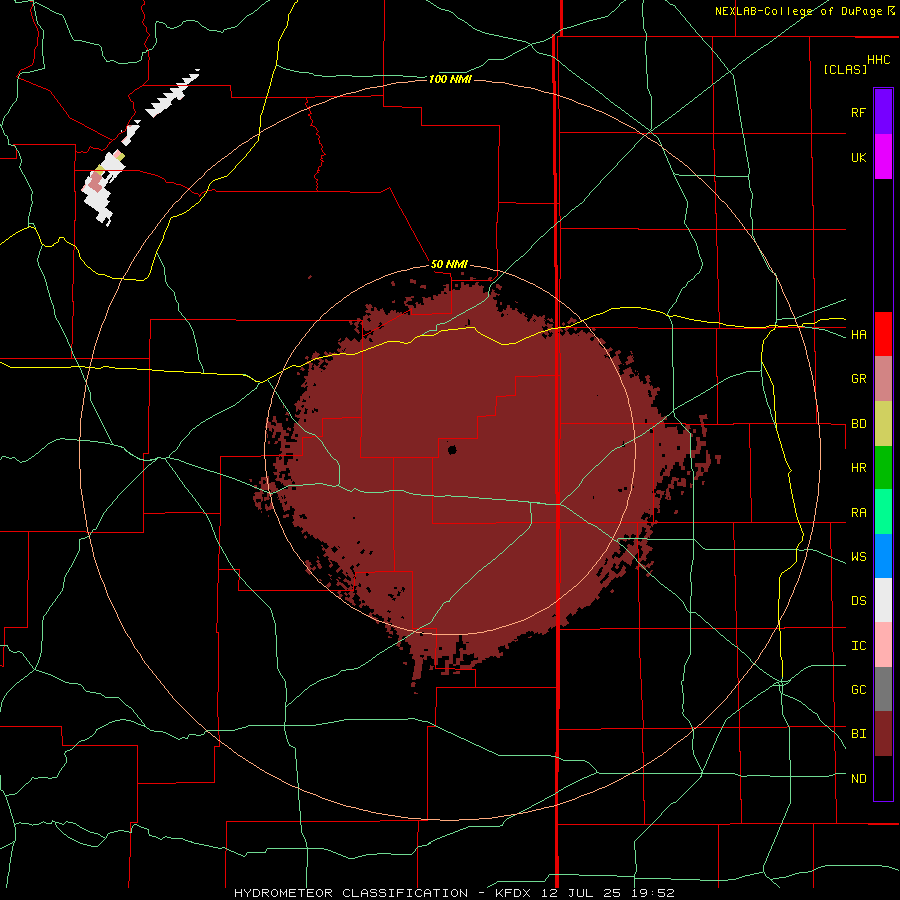Click the KFDX radar site identifier
This screenshot has width=900, height=900.
pos(515,893)
